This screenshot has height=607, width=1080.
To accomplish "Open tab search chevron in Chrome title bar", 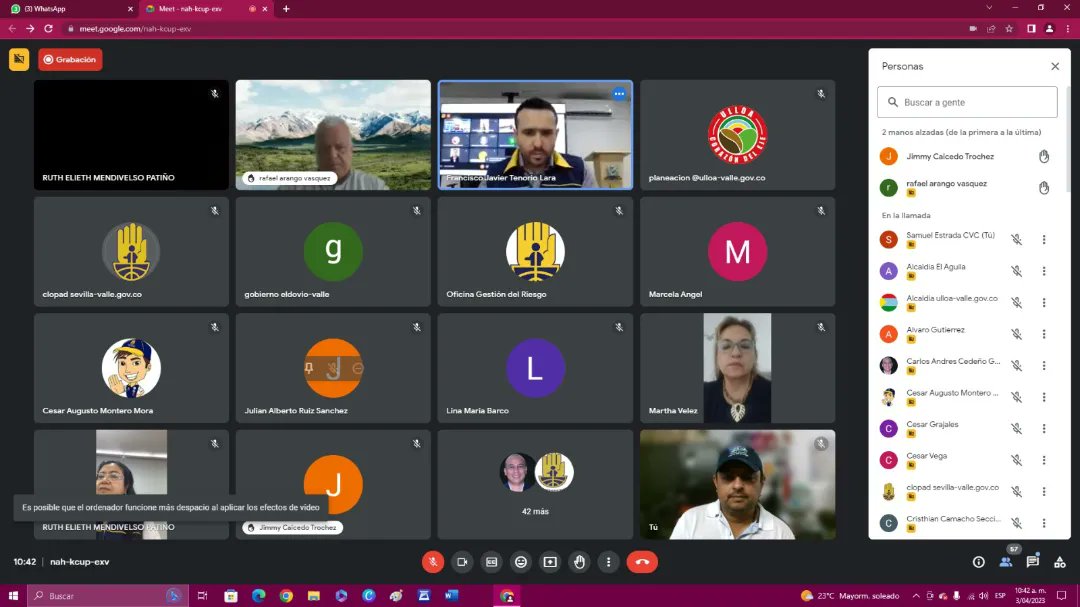I will (989, 8).
